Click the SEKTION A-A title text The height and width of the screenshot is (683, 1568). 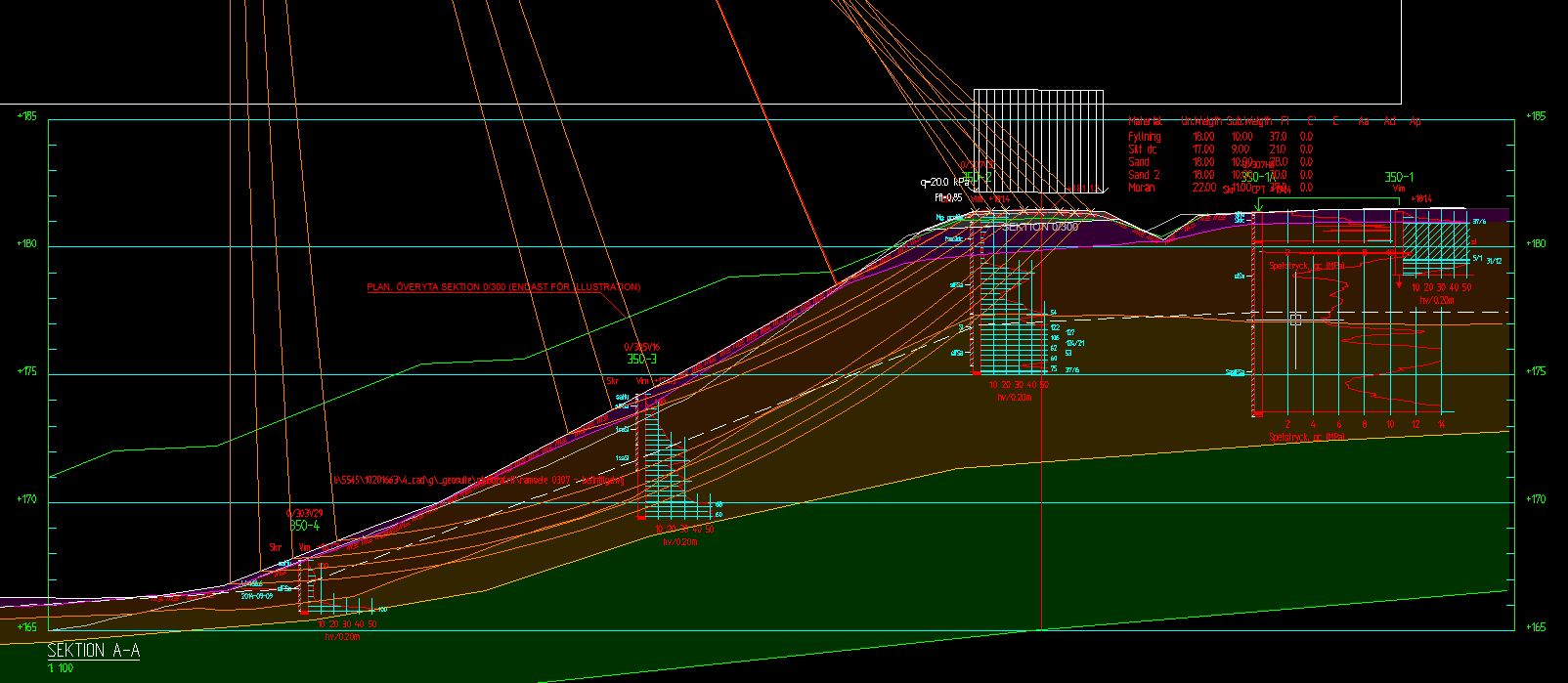tap(93, 651)
